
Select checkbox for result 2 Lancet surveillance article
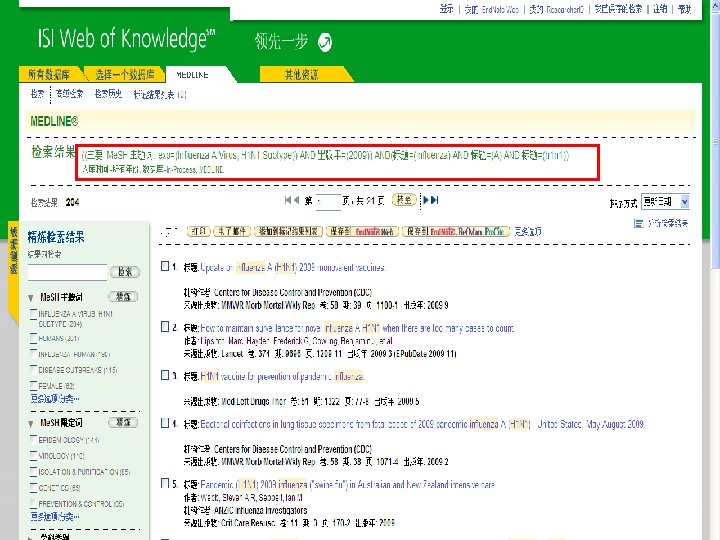pos(165,326)
